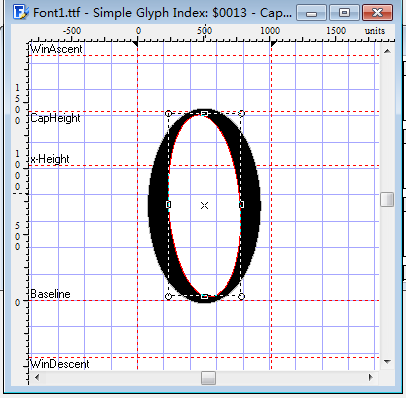The image size is (406, 398).
Task: Click the left side bearing marker at 0
Action: pos(135,44)
